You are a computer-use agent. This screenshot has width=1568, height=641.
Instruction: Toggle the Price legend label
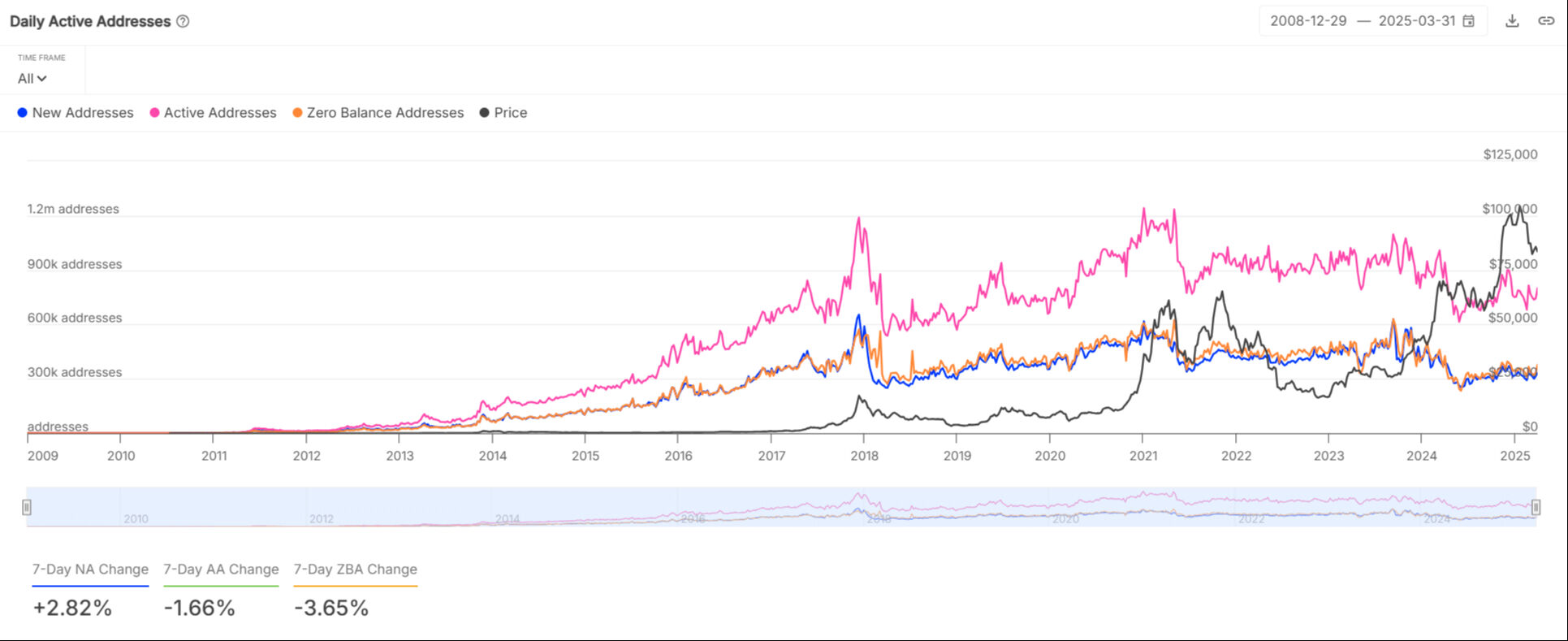(511, 113)
